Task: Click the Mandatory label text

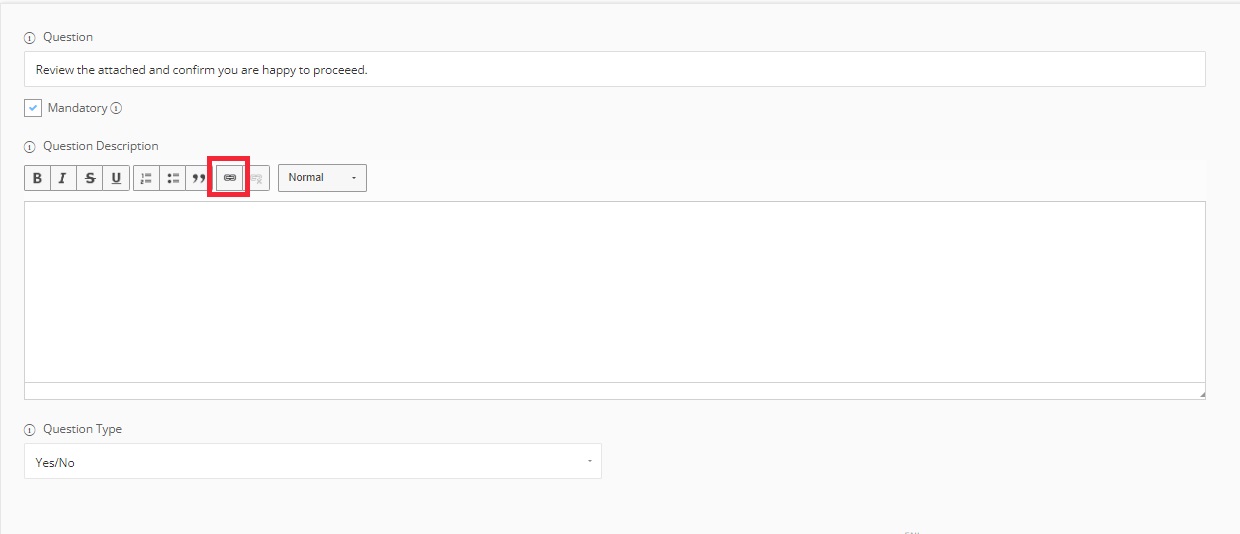Action: click(77, 108)
